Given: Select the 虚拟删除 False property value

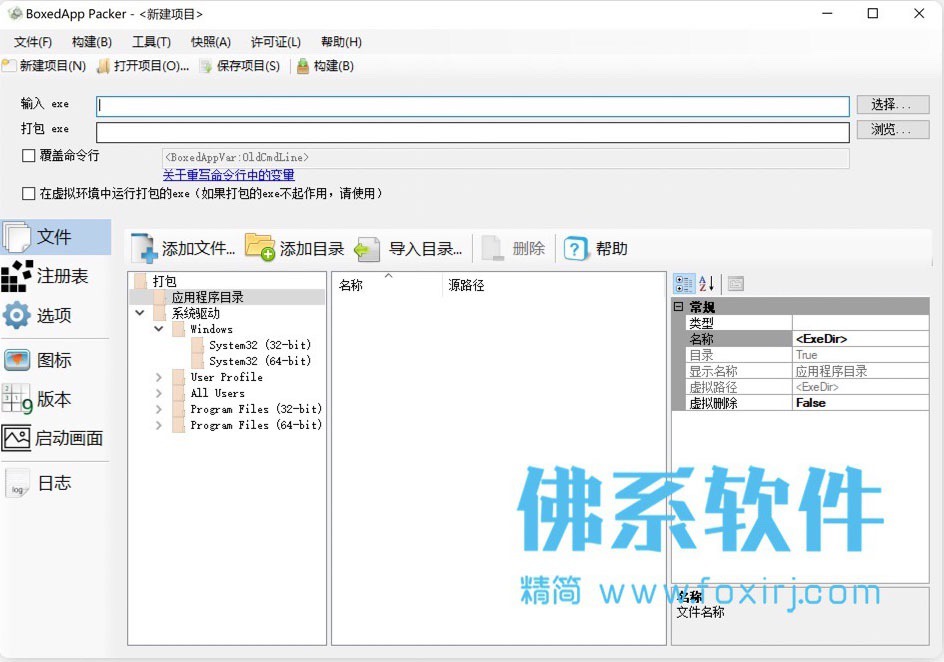Looking at the screenshot, I should tap(860, 403).
